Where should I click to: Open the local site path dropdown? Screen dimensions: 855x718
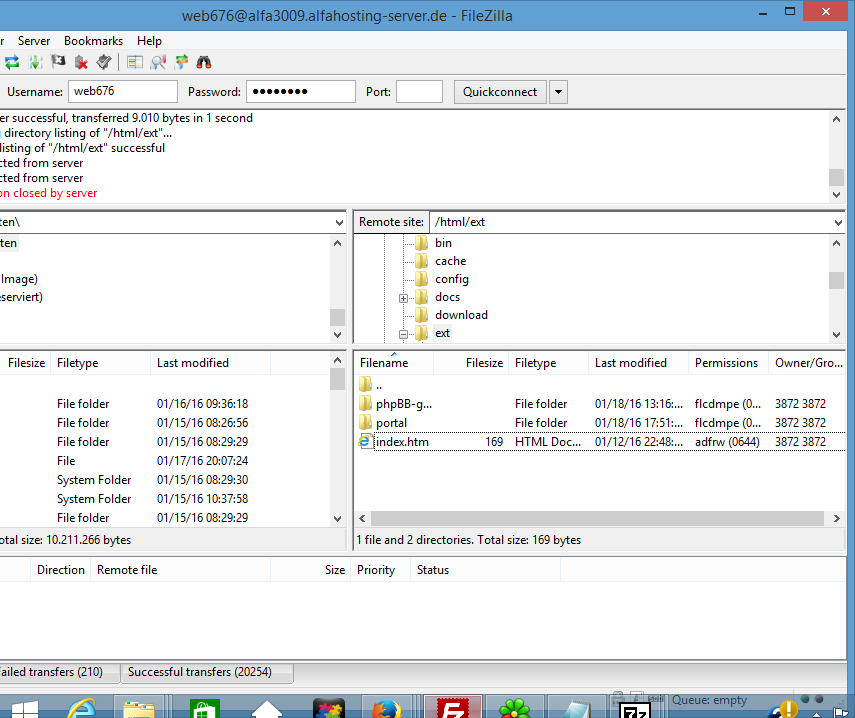(339, 222)
